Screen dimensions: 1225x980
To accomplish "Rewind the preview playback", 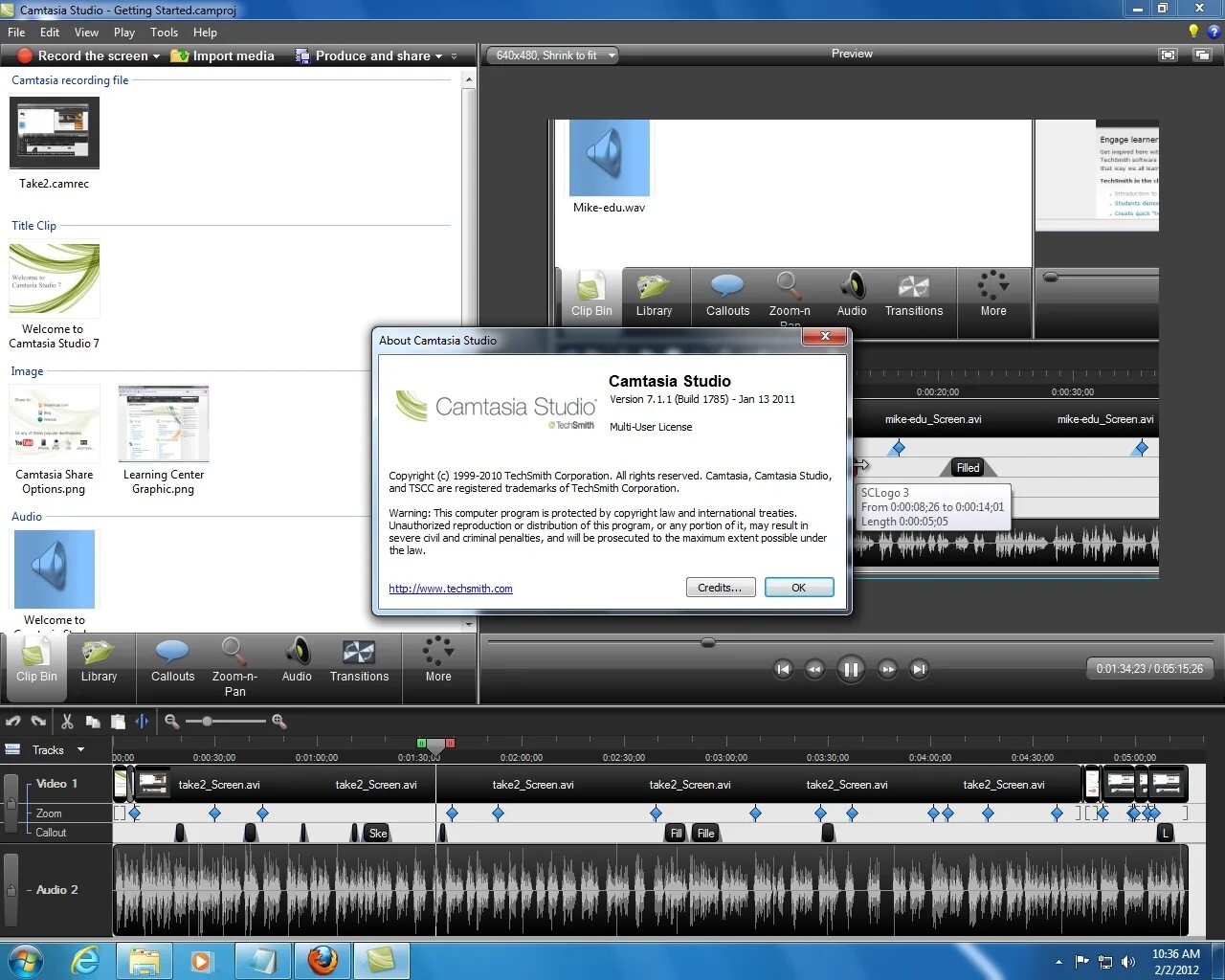I will coord(814,669).
